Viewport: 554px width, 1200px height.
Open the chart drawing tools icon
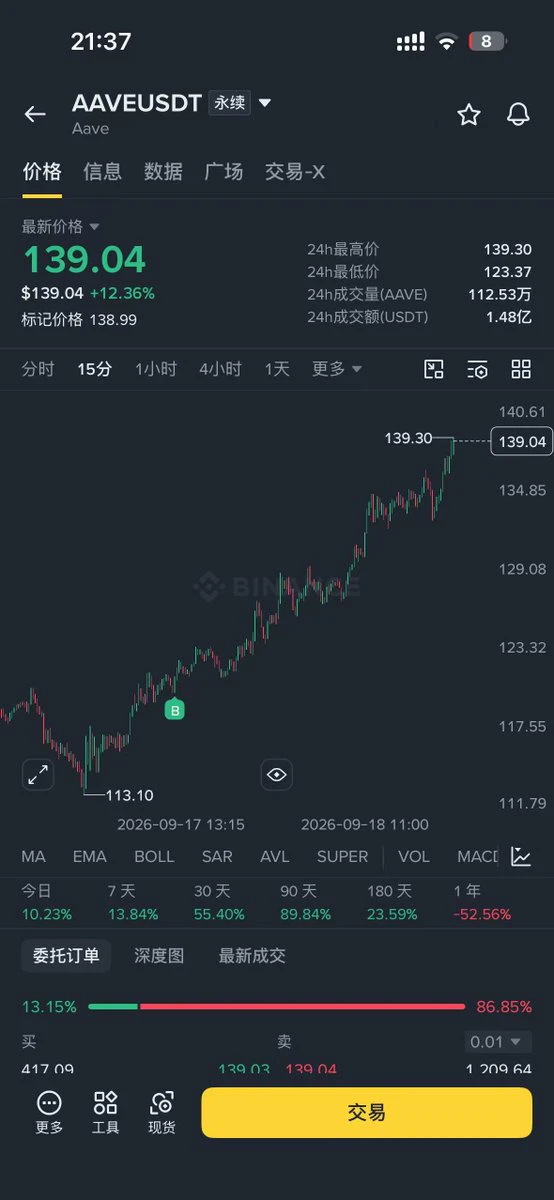pos(434,369)
